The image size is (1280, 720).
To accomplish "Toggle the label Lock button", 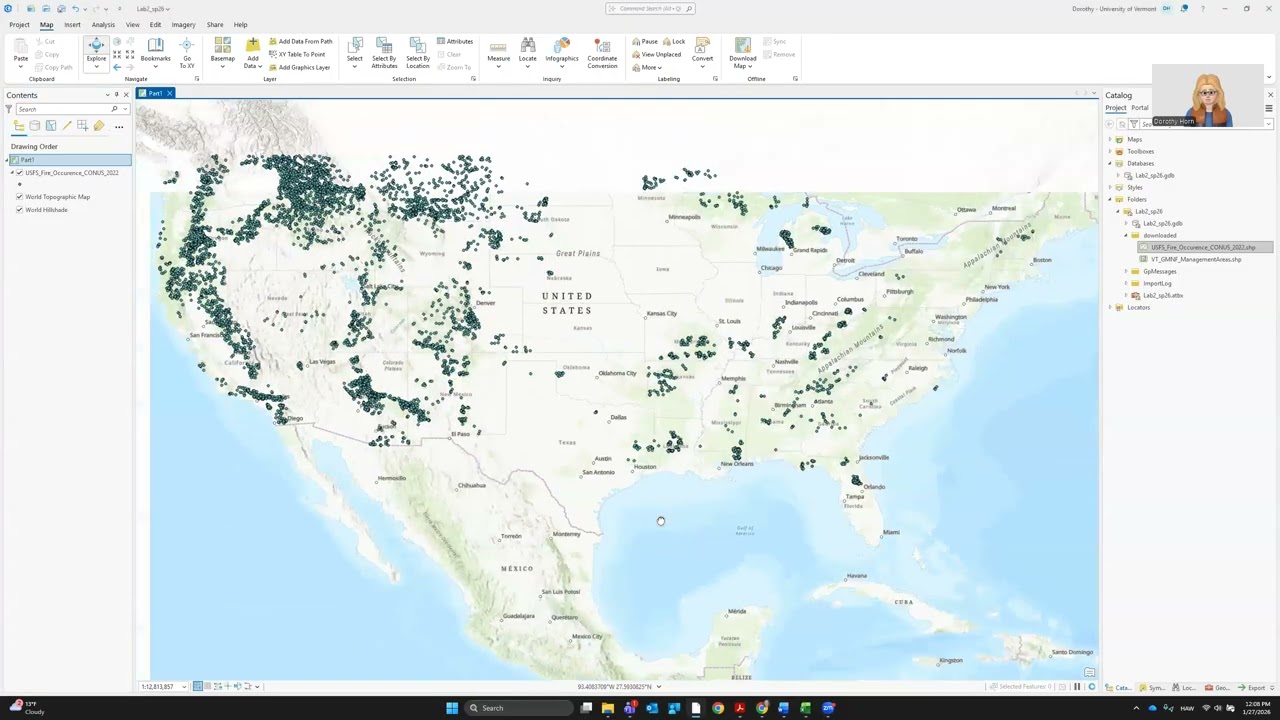I will tap(673, 41).
